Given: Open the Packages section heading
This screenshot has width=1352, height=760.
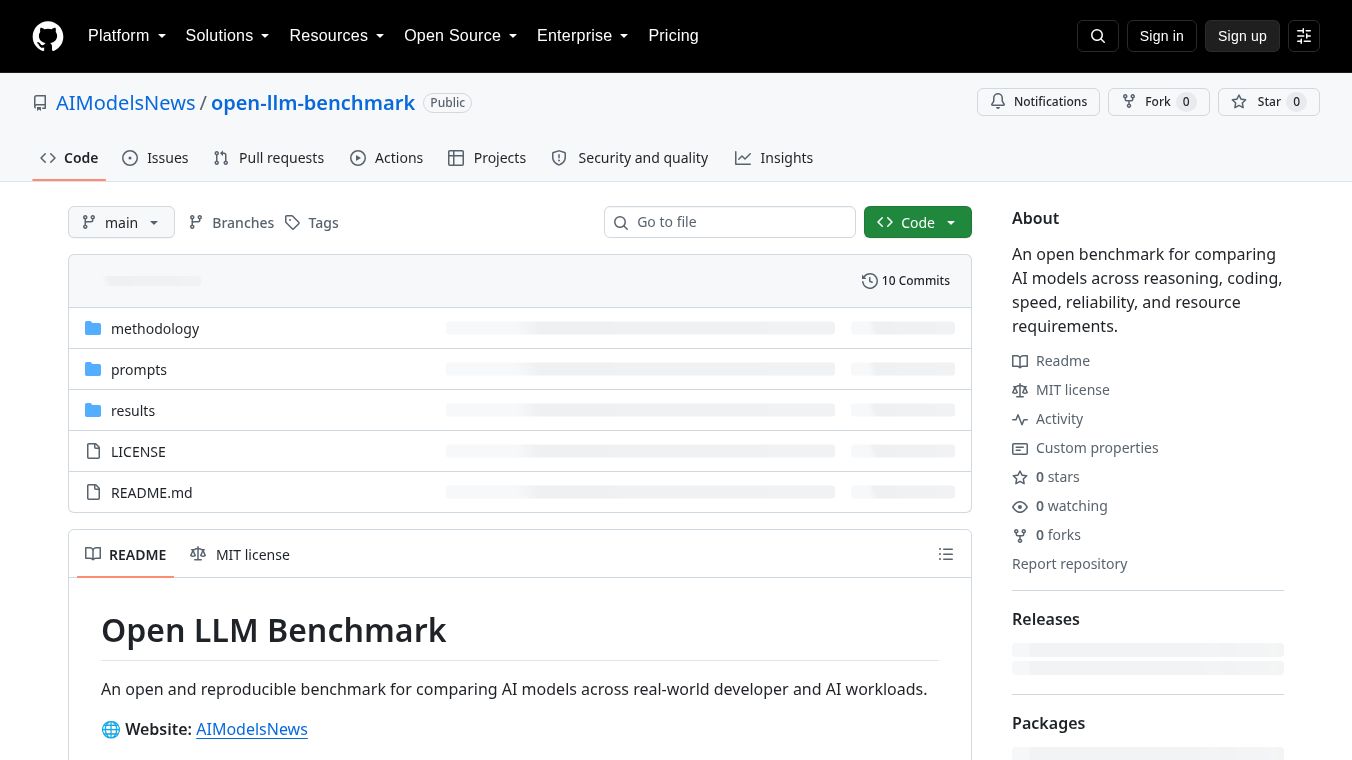Looking at the screenshot, I should pyautogui.click(x=1048, y=723).
